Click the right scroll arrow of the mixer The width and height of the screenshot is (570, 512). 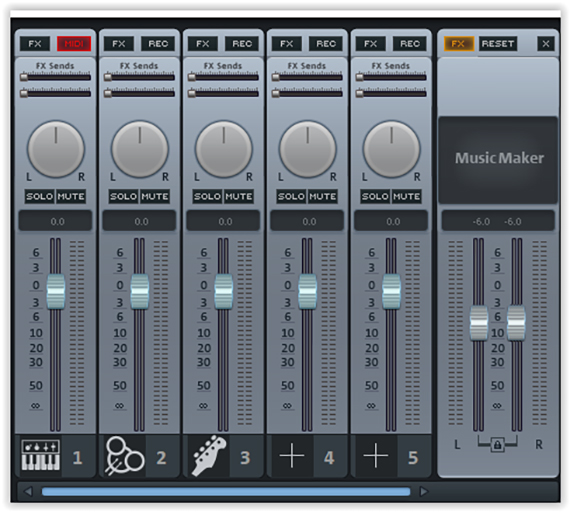(x=424, y=492)
